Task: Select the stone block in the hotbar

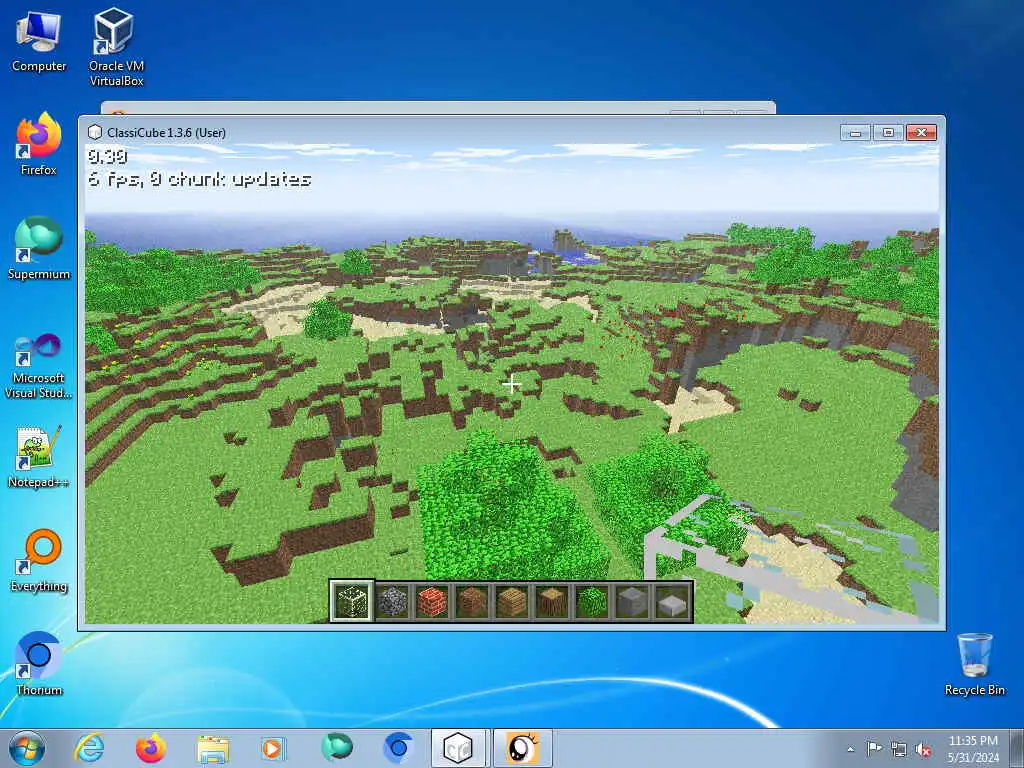Action: point(632,601)
